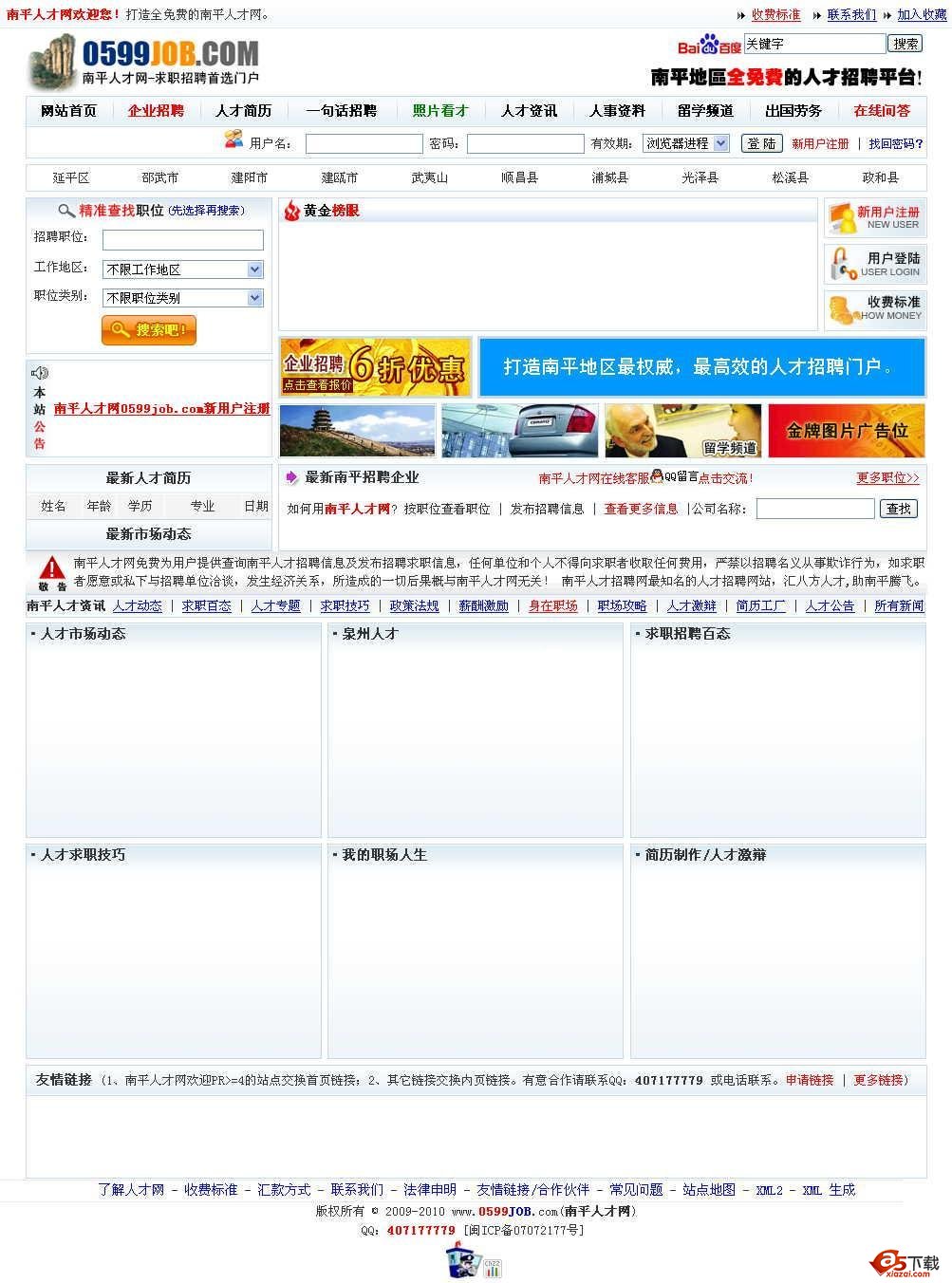This screenshot has width=952, height=1283.
Task: Click the 留学频道 photo thumbnail
Action: coord(683,431)
